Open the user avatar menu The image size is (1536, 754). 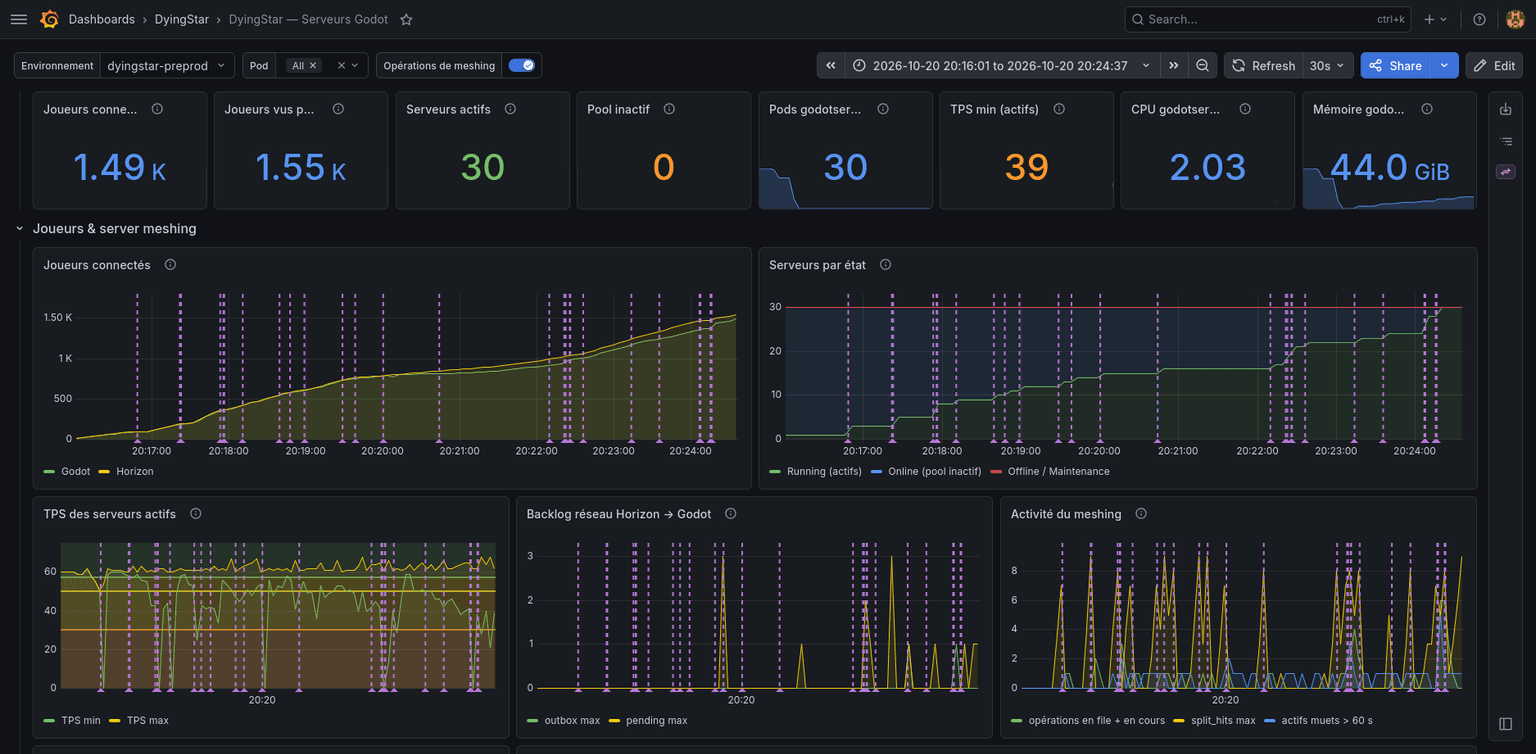coord(1515,19)
